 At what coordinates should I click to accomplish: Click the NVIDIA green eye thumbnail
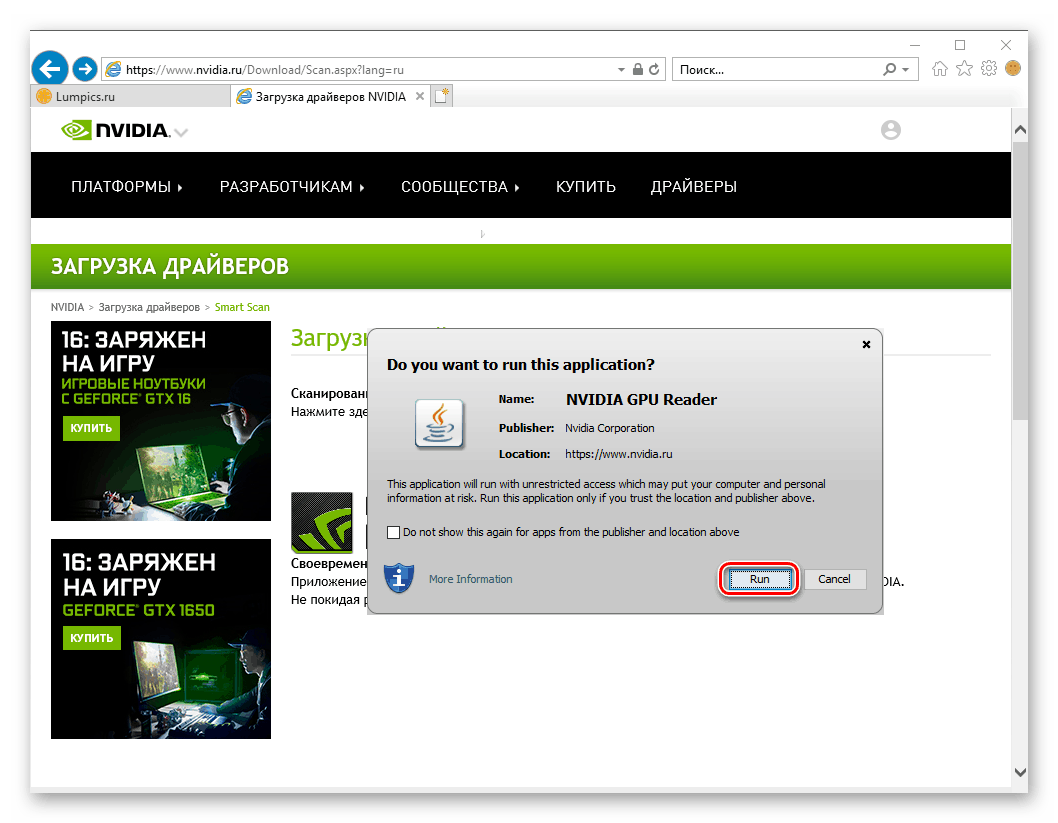(x=322, y=522)
